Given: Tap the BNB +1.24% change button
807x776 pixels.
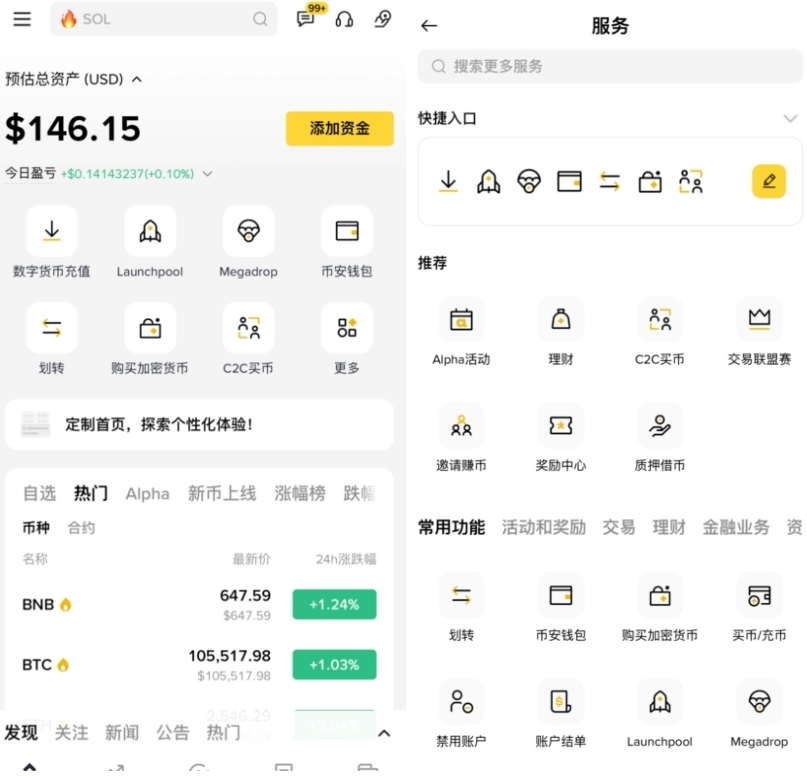Looking at the screenshot, I should [335, 604].
